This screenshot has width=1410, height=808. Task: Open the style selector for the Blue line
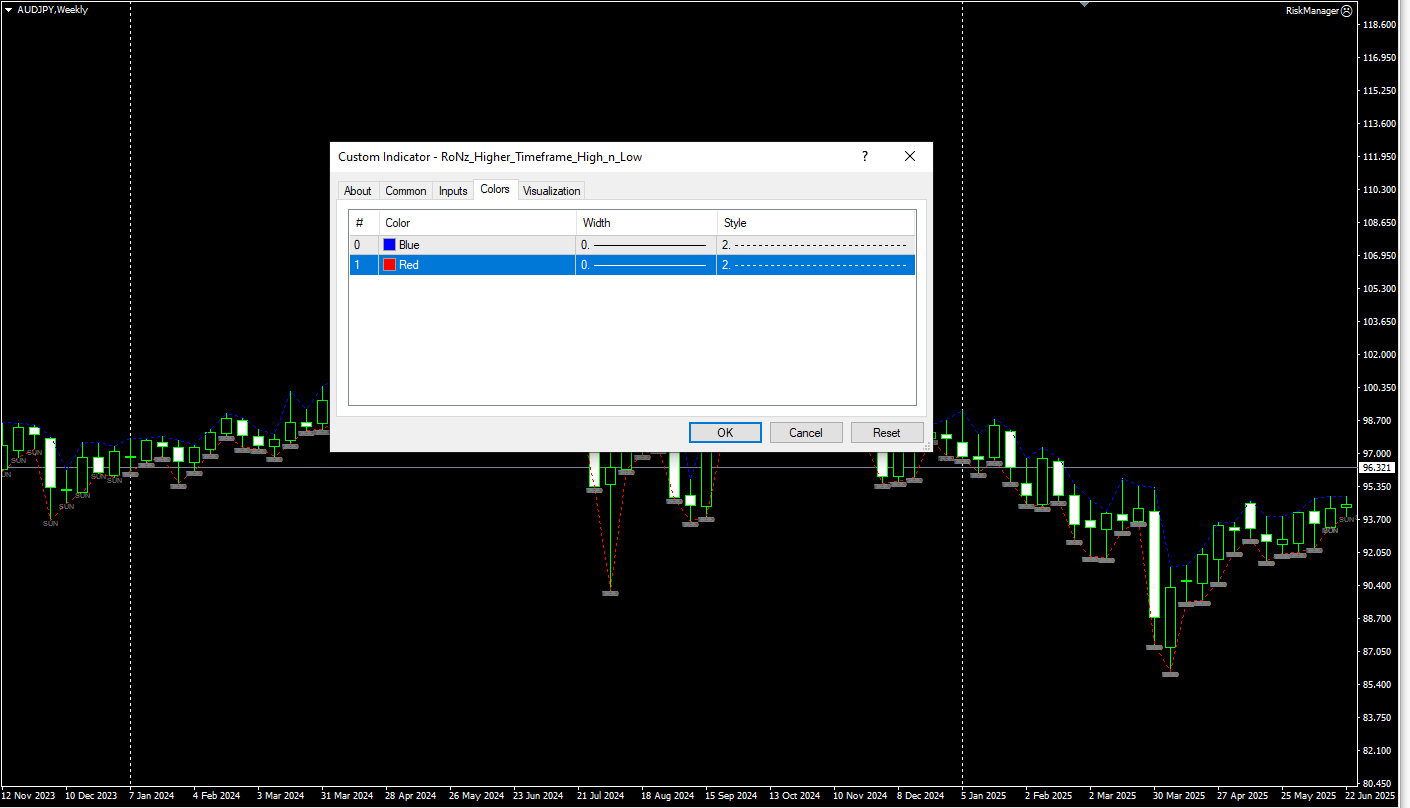(815, 244)
